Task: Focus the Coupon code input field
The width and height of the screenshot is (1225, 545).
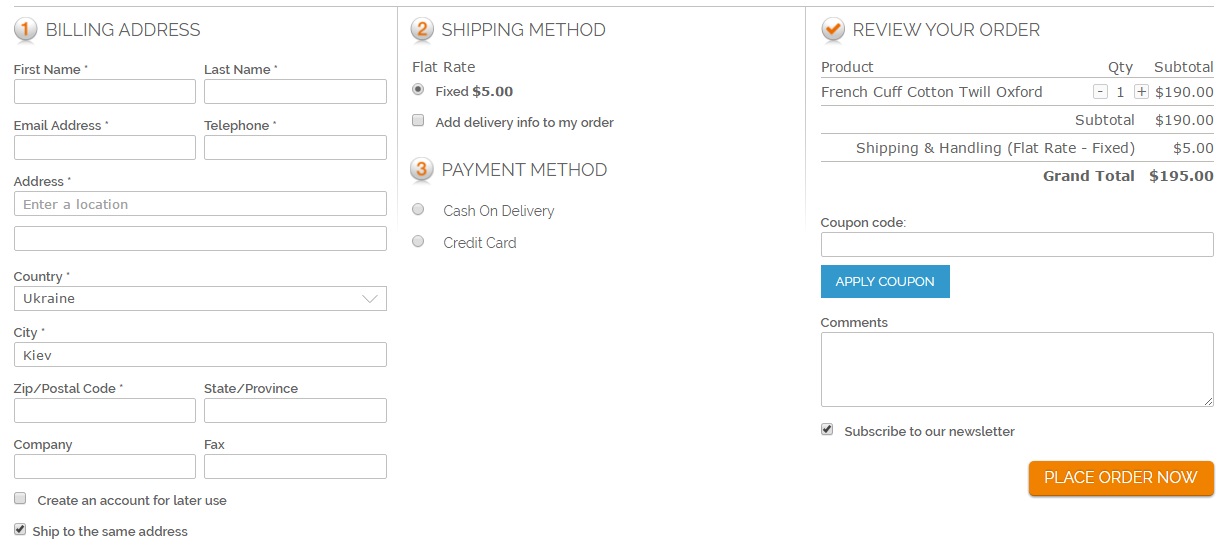Action: (x=1016, y=245)
